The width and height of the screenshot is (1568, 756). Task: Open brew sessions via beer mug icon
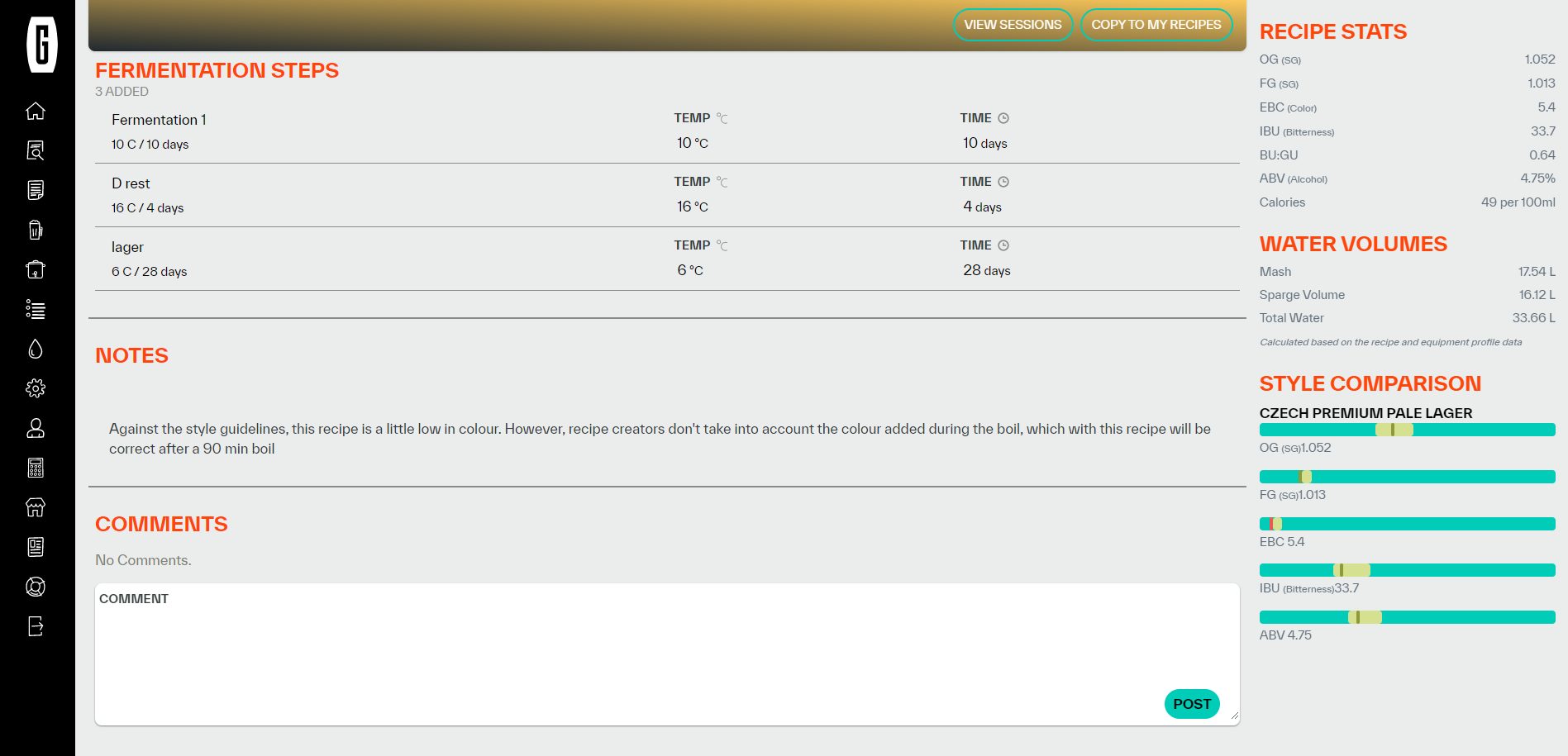[36, 230]
